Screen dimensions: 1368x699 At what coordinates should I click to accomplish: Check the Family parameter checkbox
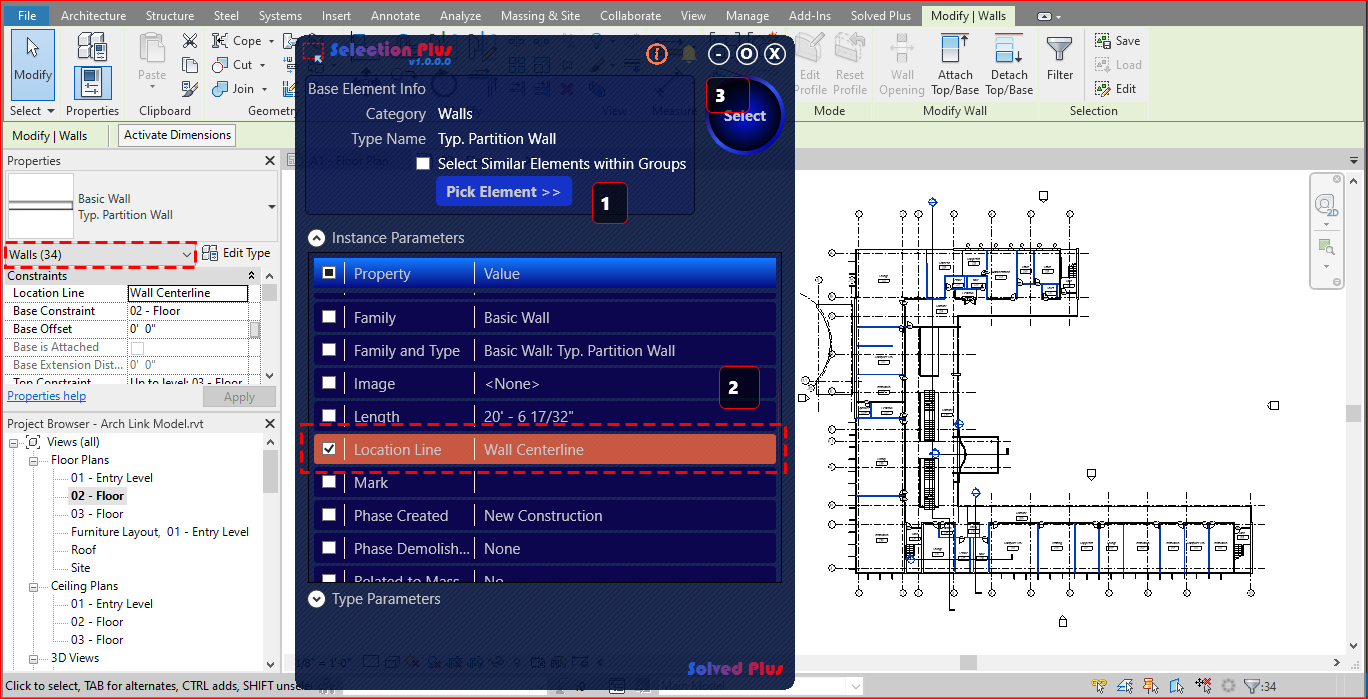pos(329,317)
